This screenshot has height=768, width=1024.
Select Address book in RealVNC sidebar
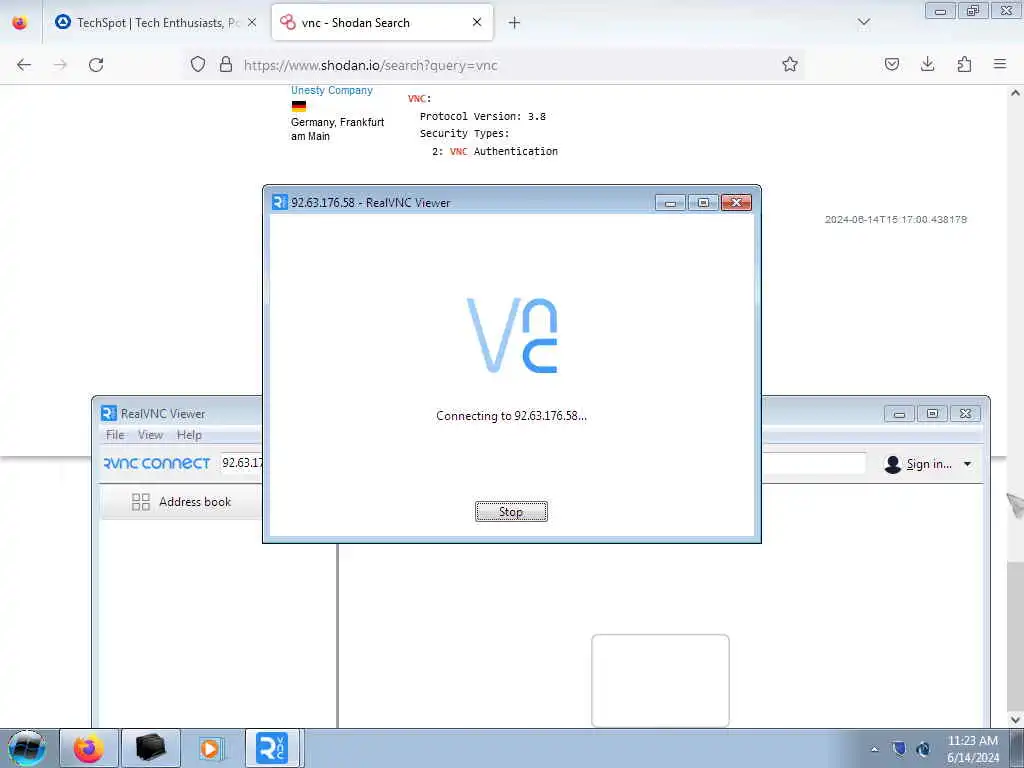(182, 502)
